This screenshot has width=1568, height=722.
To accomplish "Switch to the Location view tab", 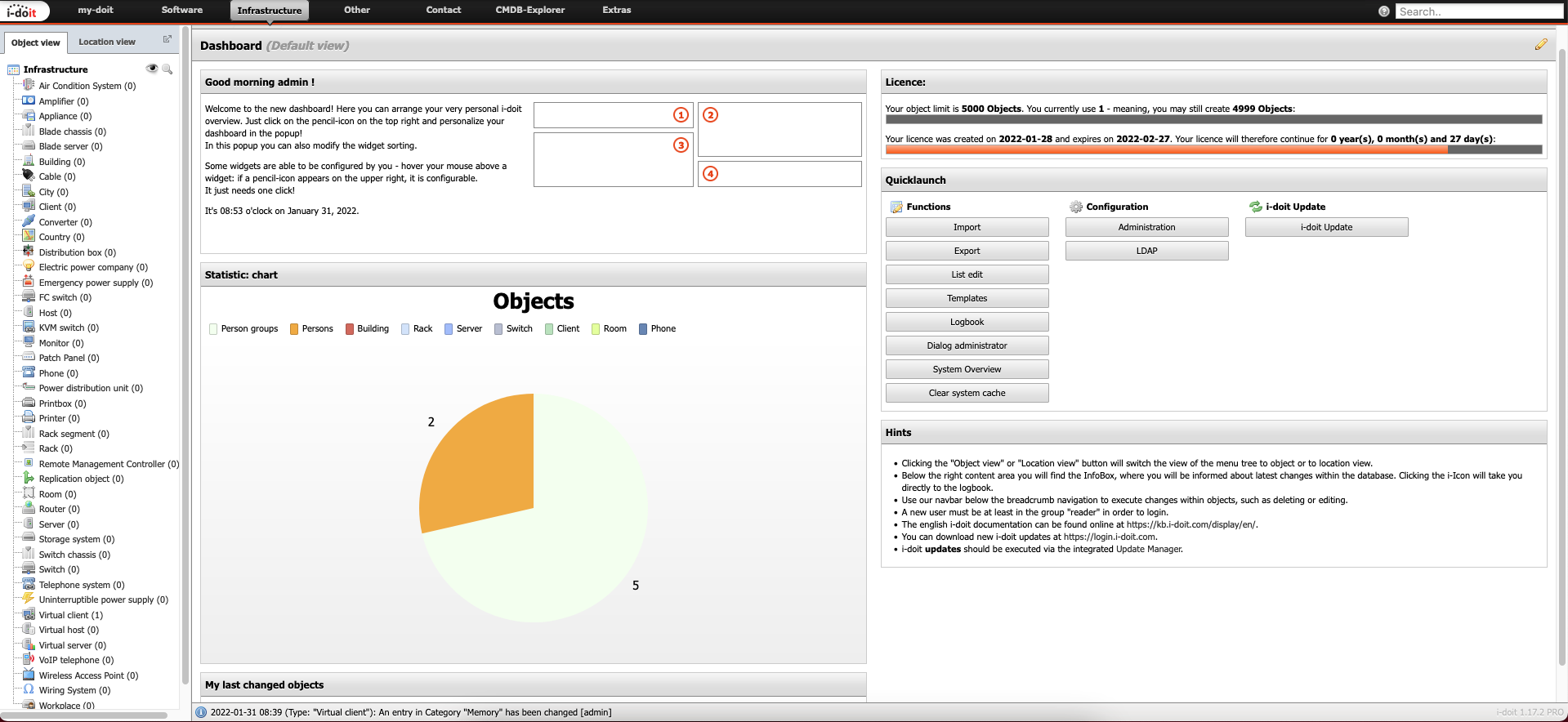I will pyautogui.click(x=107, y=42).
